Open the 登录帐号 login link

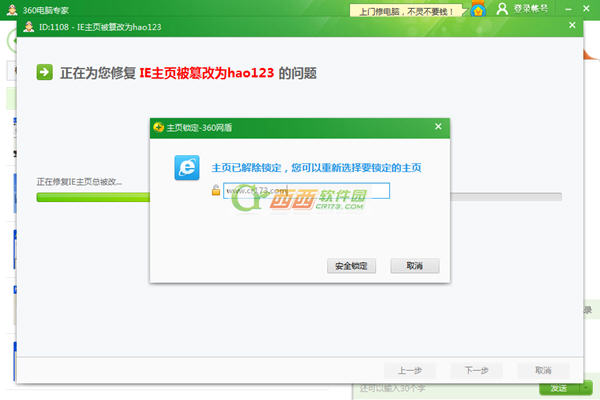tap(531, 8)
